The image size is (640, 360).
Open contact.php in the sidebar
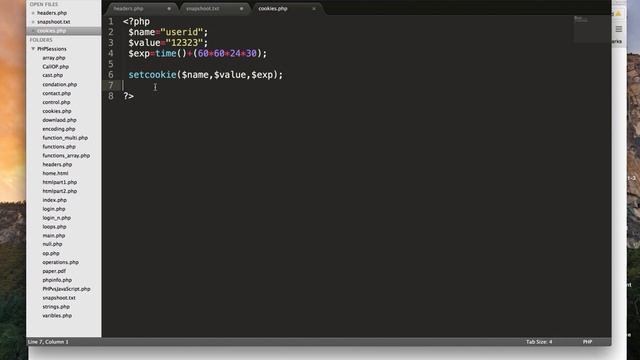click(57, 93)
